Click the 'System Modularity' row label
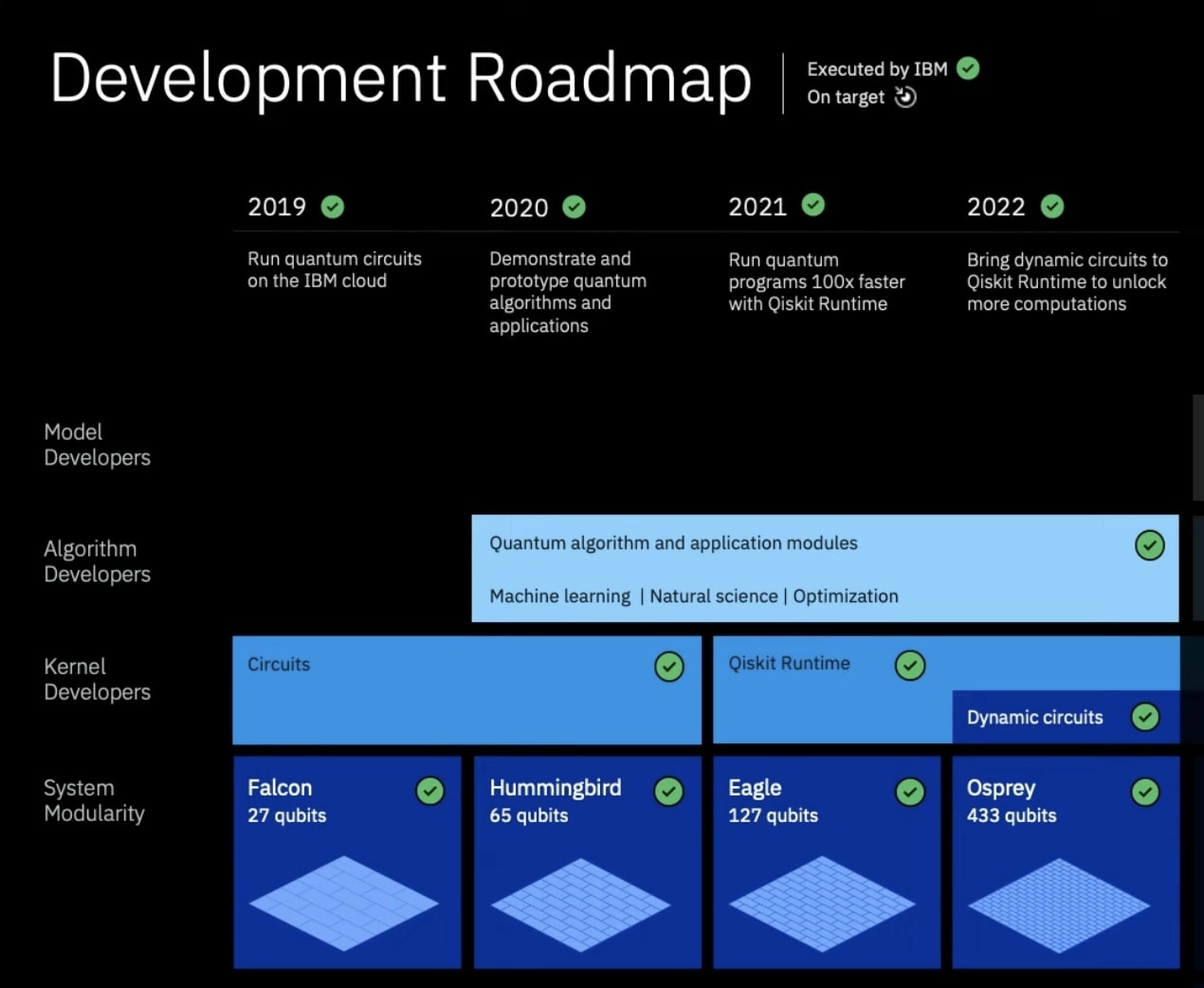This screenshot has width=1204, height=988. click(x=95, y=800)
